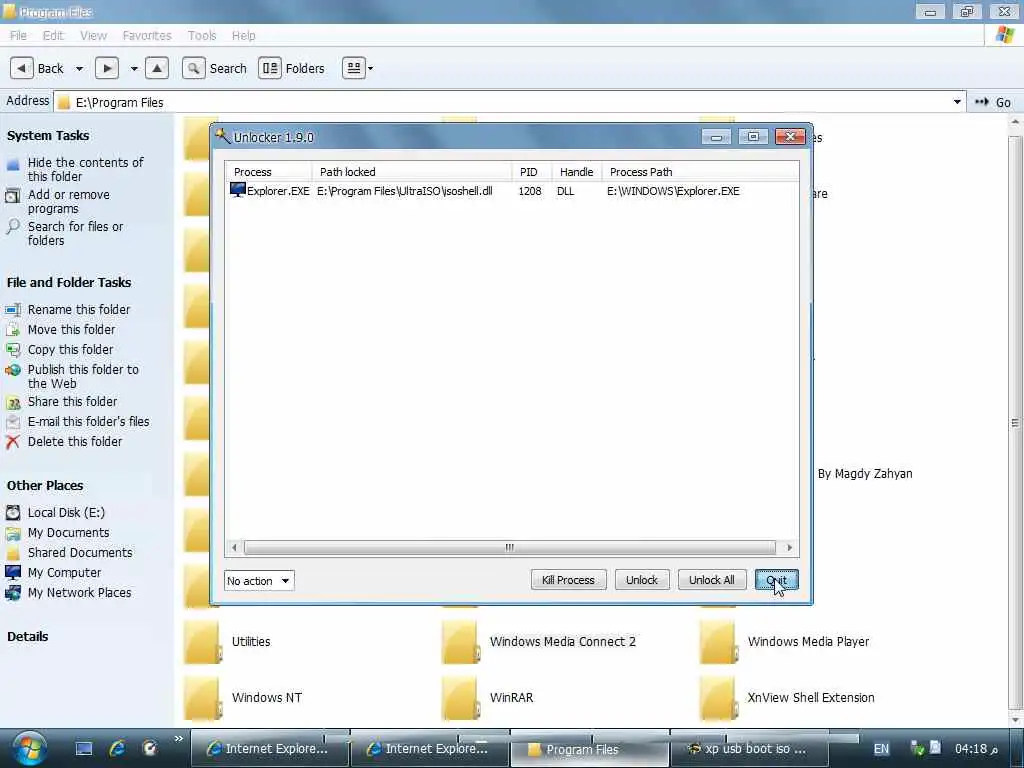Click the red X Delete this folder icon

(12, 441)
